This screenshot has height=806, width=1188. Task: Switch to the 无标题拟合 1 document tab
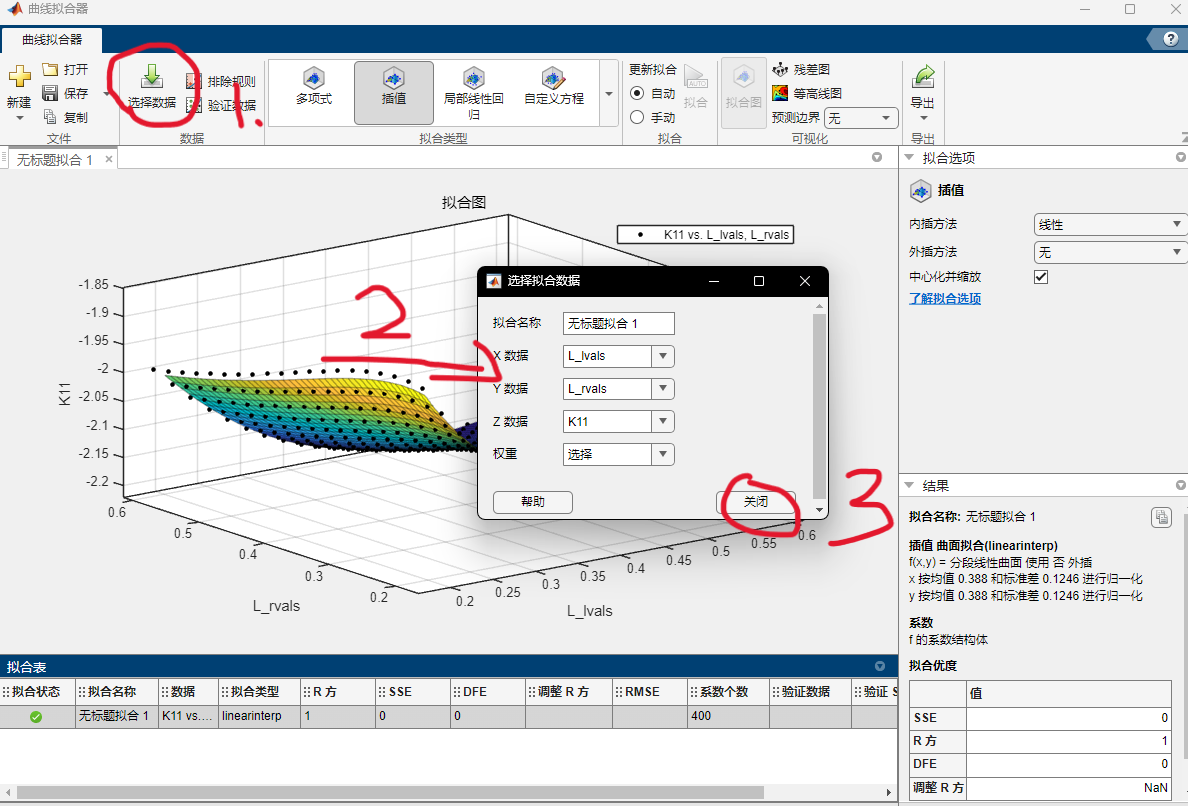click(x=55, y=160)
